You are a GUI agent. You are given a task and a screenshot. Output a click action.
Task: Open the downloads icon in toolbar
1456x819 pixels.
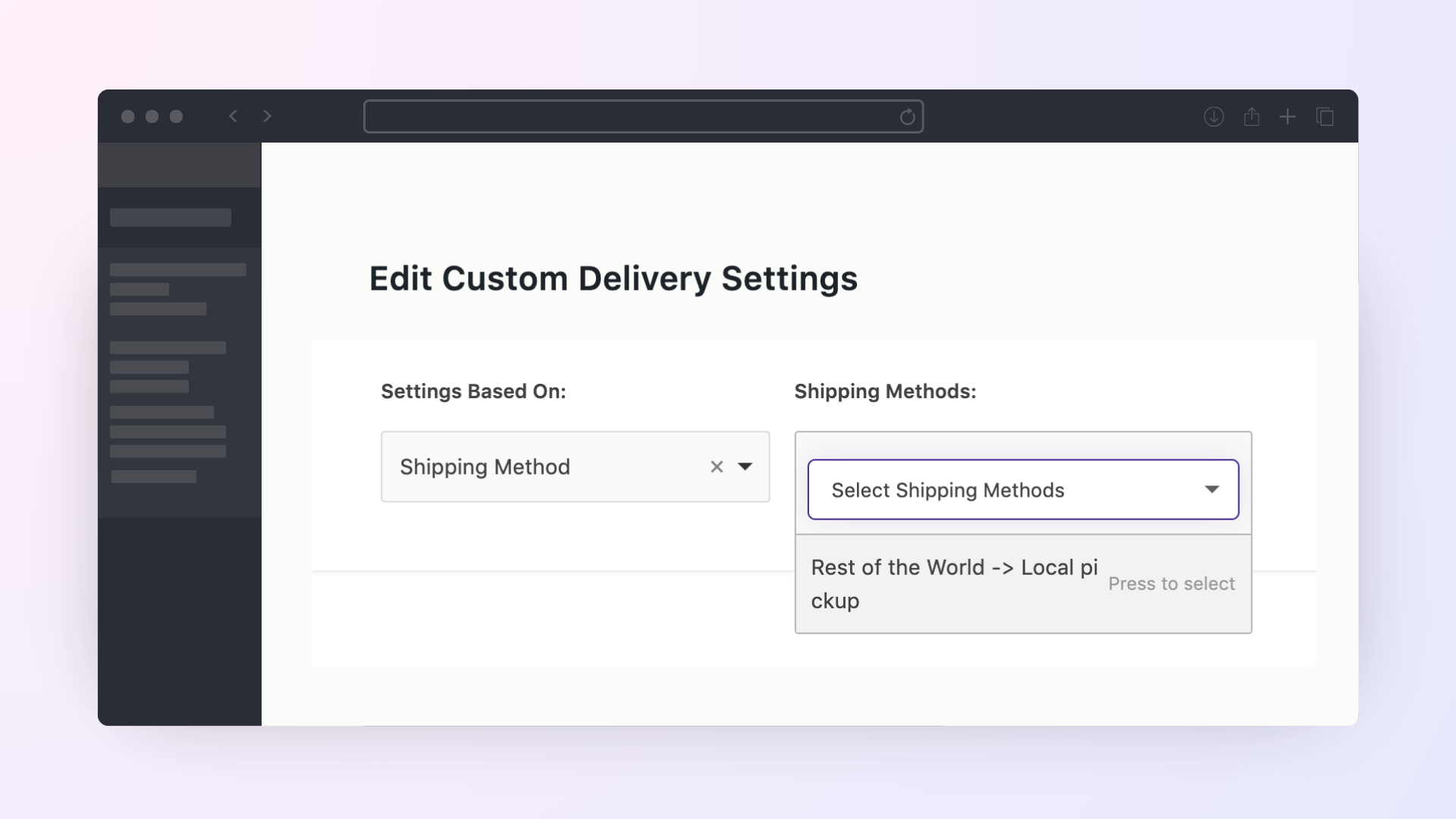pos(1213,117)
